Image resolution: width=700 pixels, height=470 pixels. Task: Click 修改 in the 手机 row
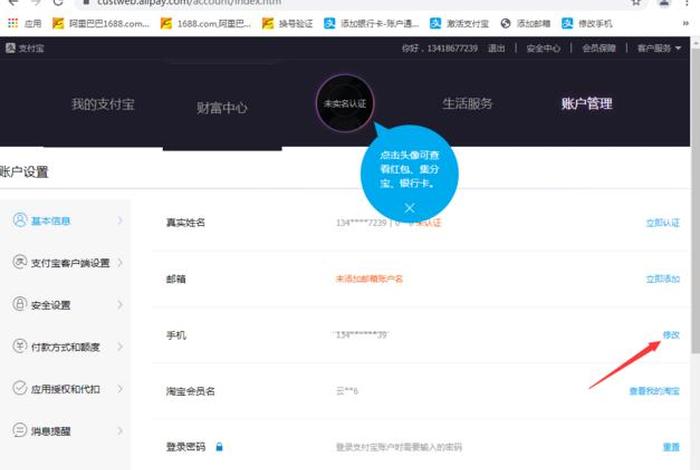(x=671, y=335)
